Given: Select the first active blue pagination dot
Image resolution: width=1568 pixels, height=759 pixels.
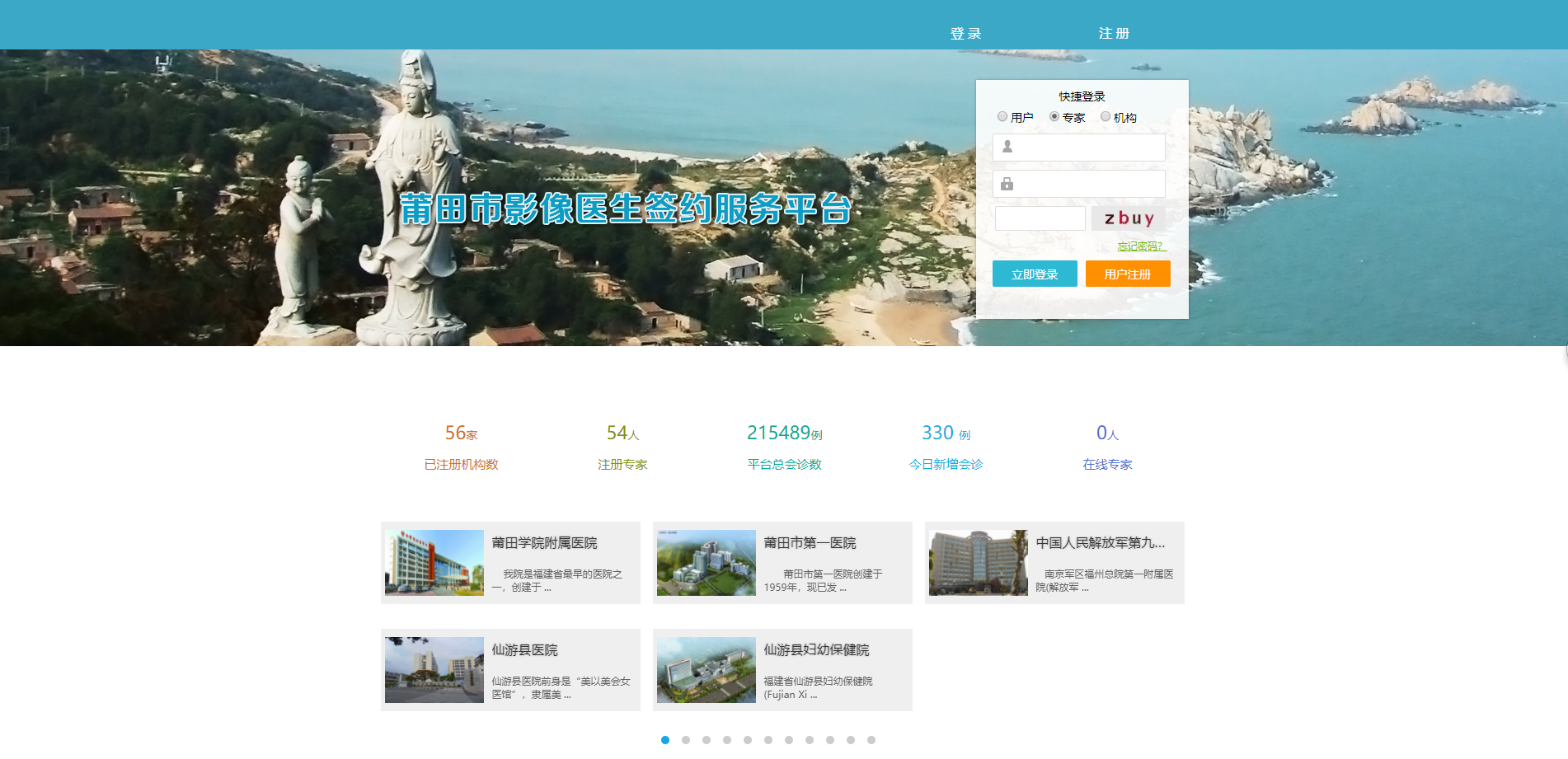Looking at the screenshot, I should pyautogui.click(x=665, y=740).
